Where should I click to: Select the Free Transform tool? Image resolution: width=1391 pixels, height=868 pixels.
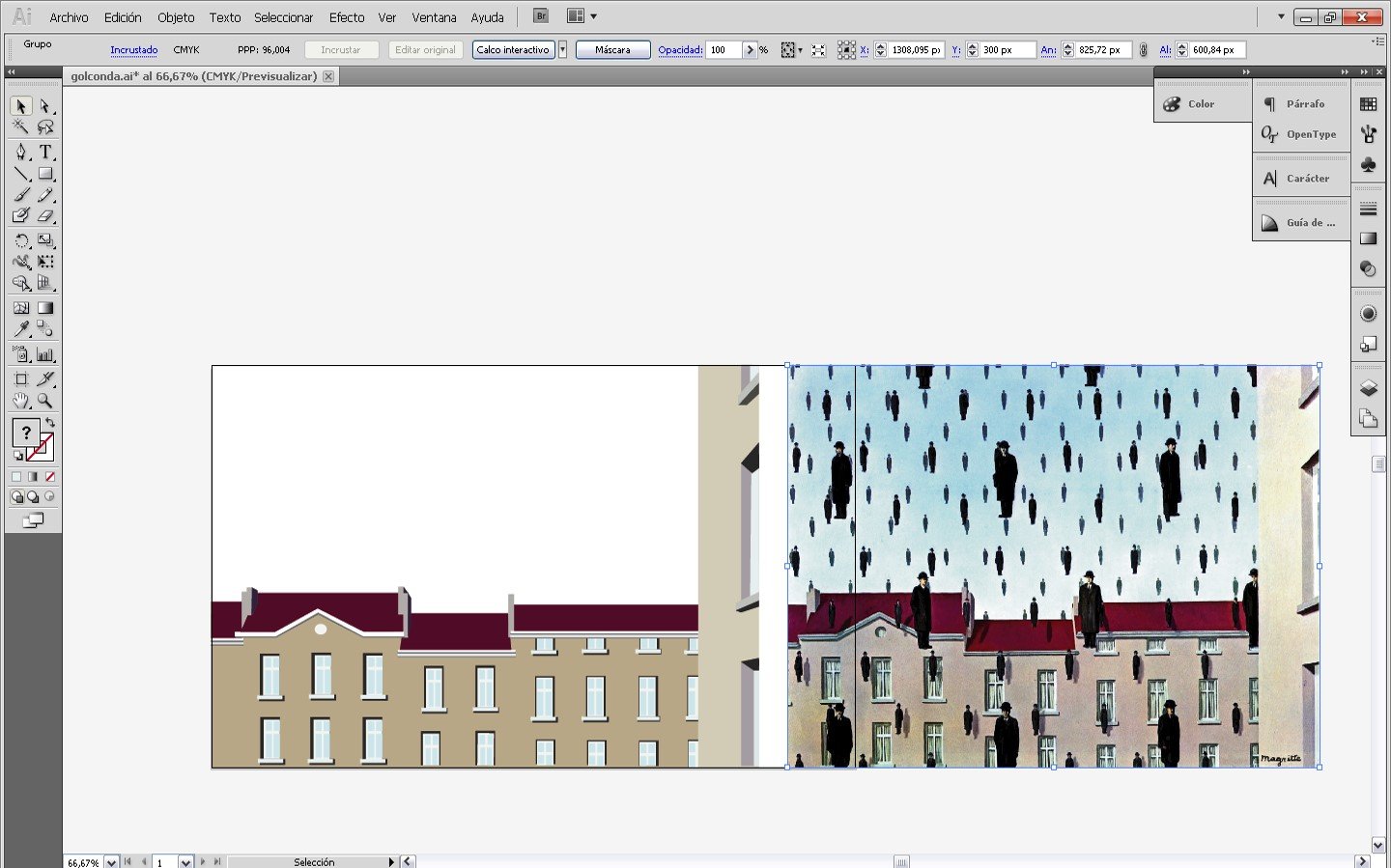tap(45, 262)
